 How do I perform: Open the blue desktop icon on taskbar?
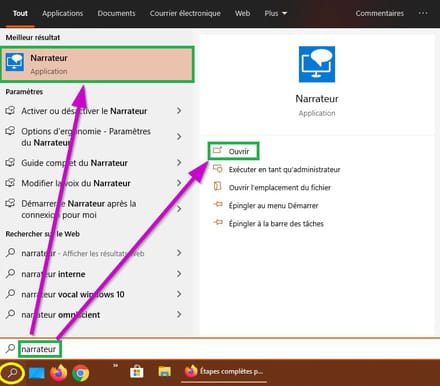(37, 373)
